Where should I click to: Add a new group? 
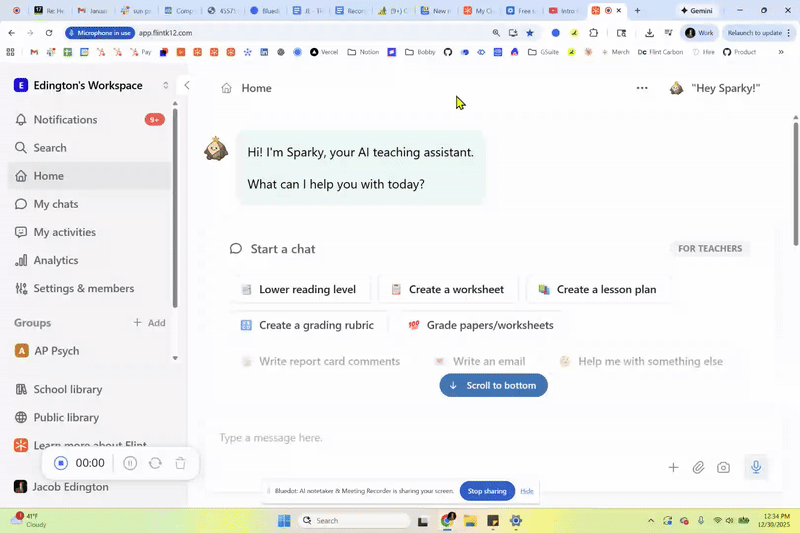[149, 323]
